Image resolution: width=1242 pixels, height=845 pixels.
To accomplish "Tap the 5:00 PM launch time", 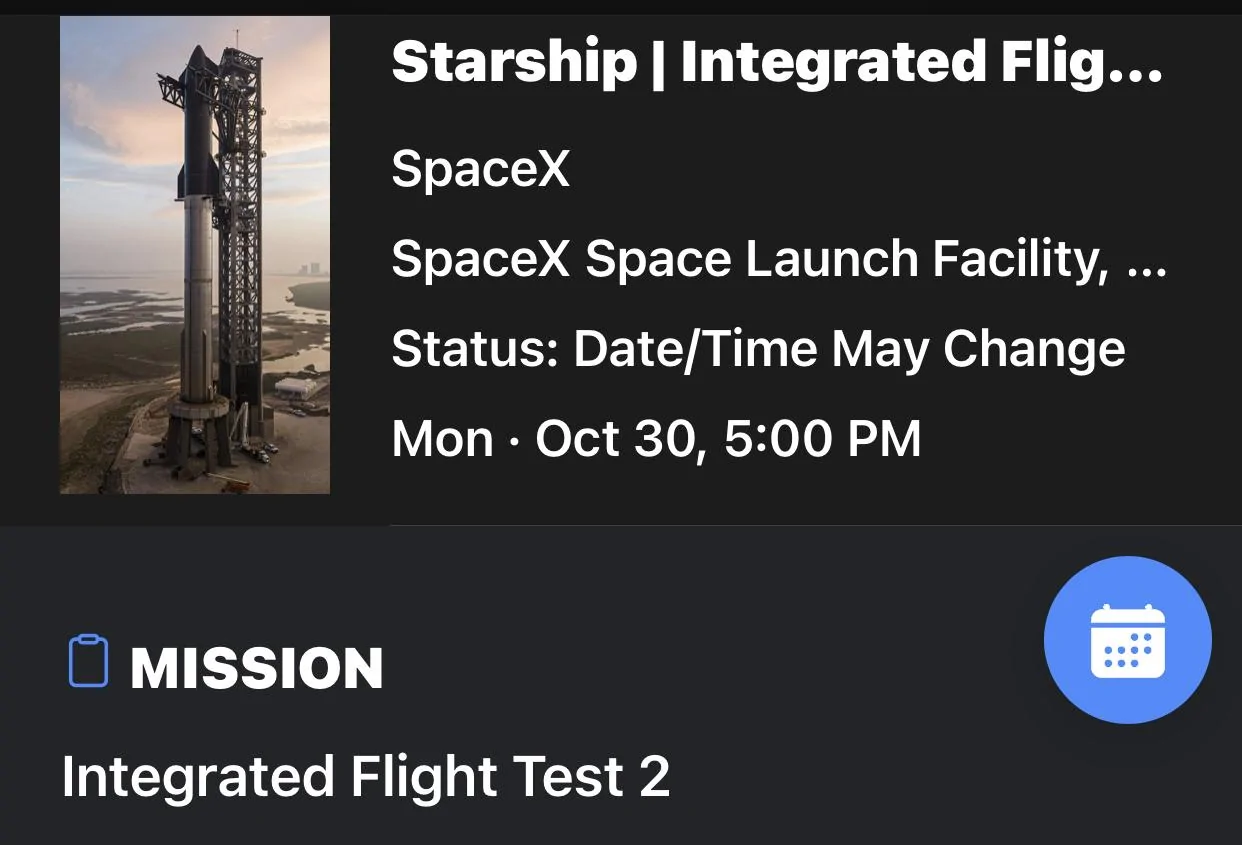I will (x=822, y=439).
